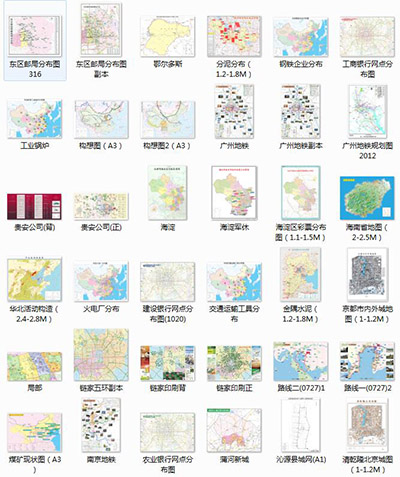The width and height of the screenshot is (400, 477).
Task: Select the 东区邮局分布图316 file thumbnail
Action: [x=35, y=36]
